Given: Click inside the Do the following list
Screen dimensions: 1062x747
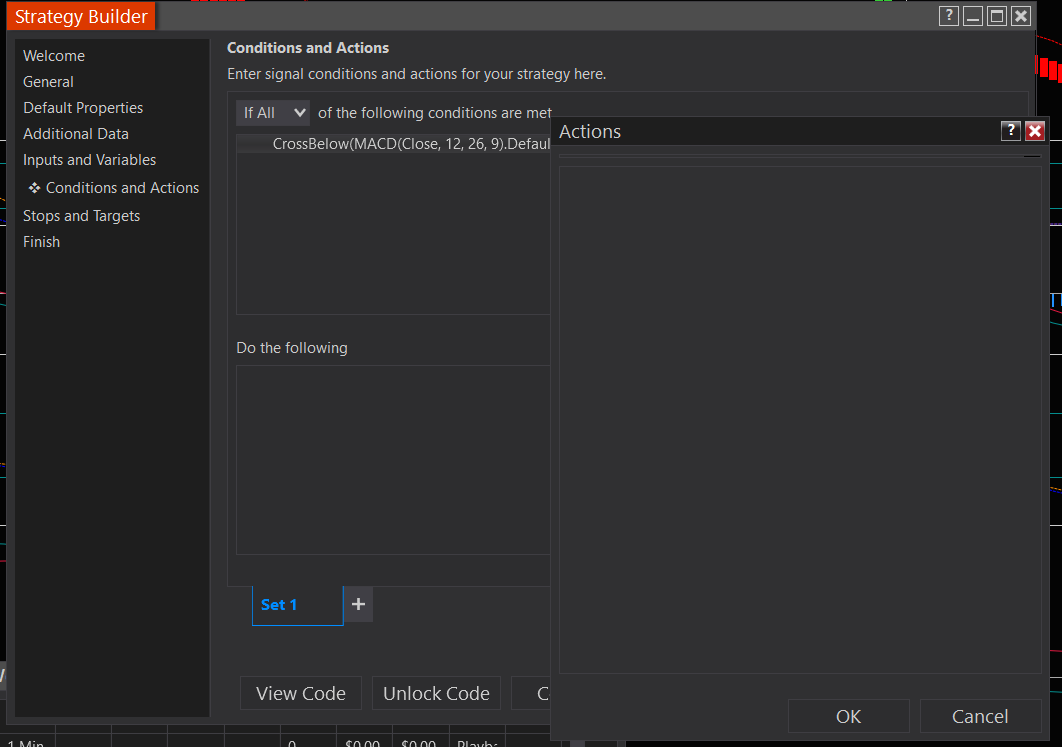Looking at the screenshot, I should pos(393,460).
